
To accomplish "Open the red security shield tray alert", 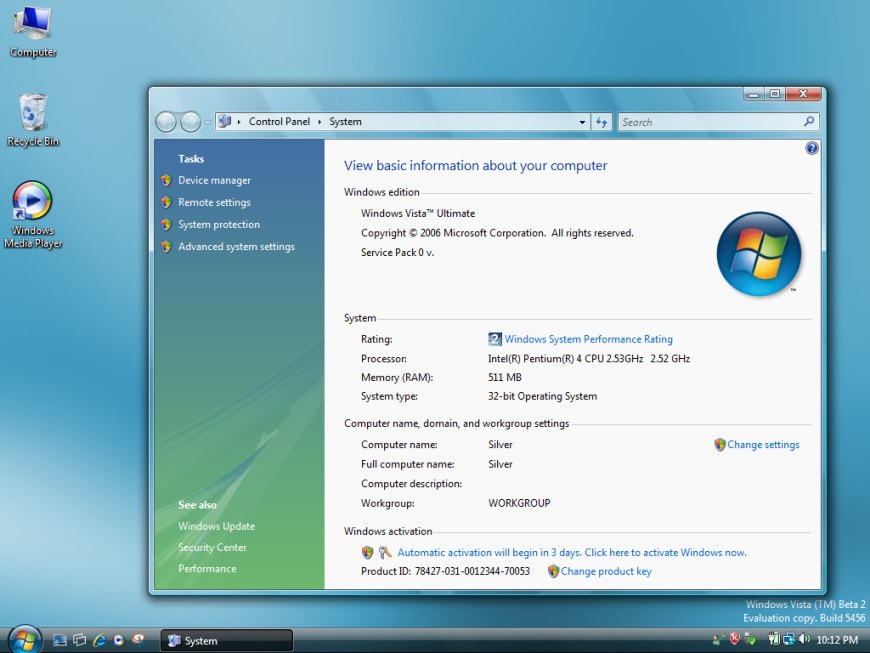I will [x=735, y=640].
